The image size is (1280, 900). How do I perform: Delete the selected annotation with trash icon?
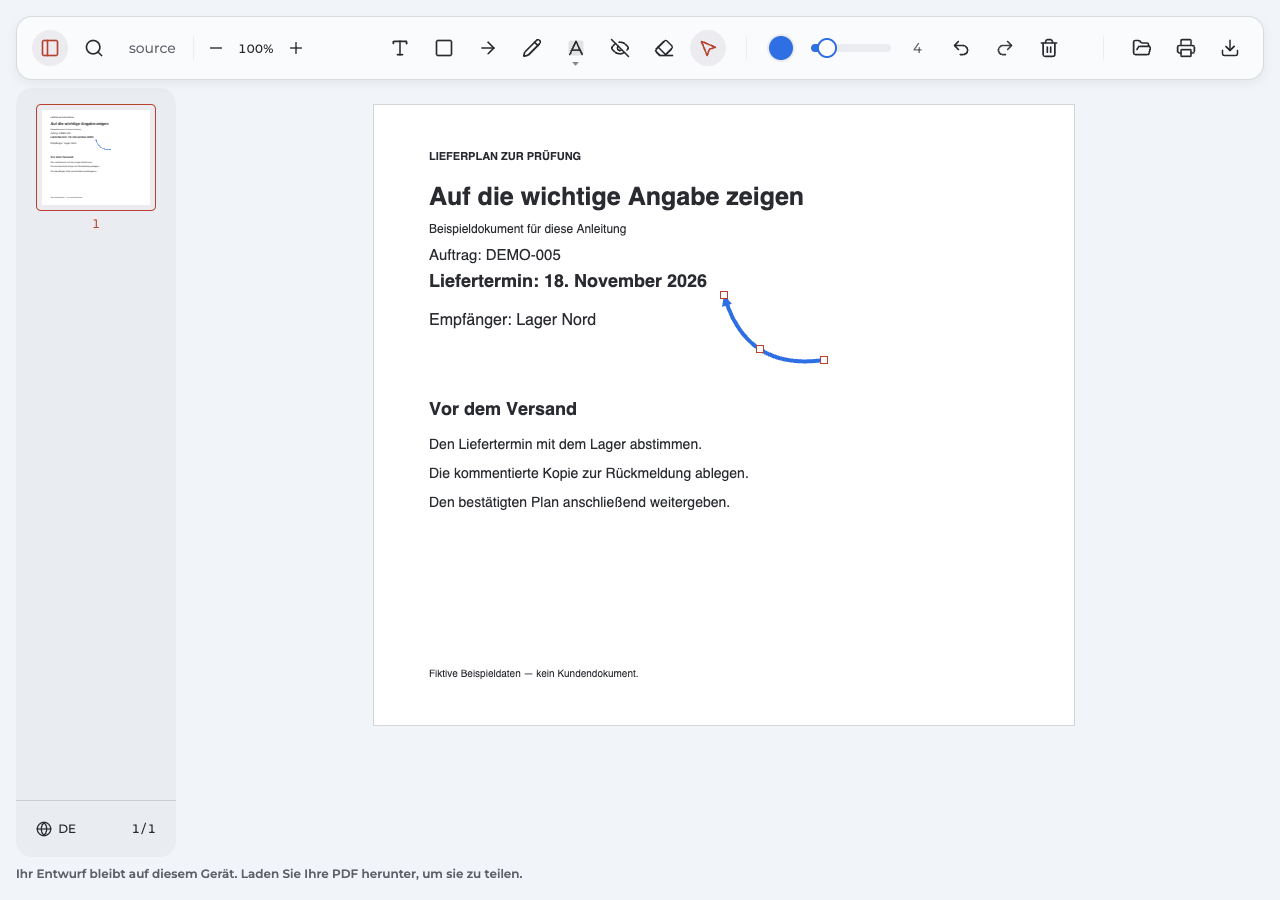click(1049, 48)
